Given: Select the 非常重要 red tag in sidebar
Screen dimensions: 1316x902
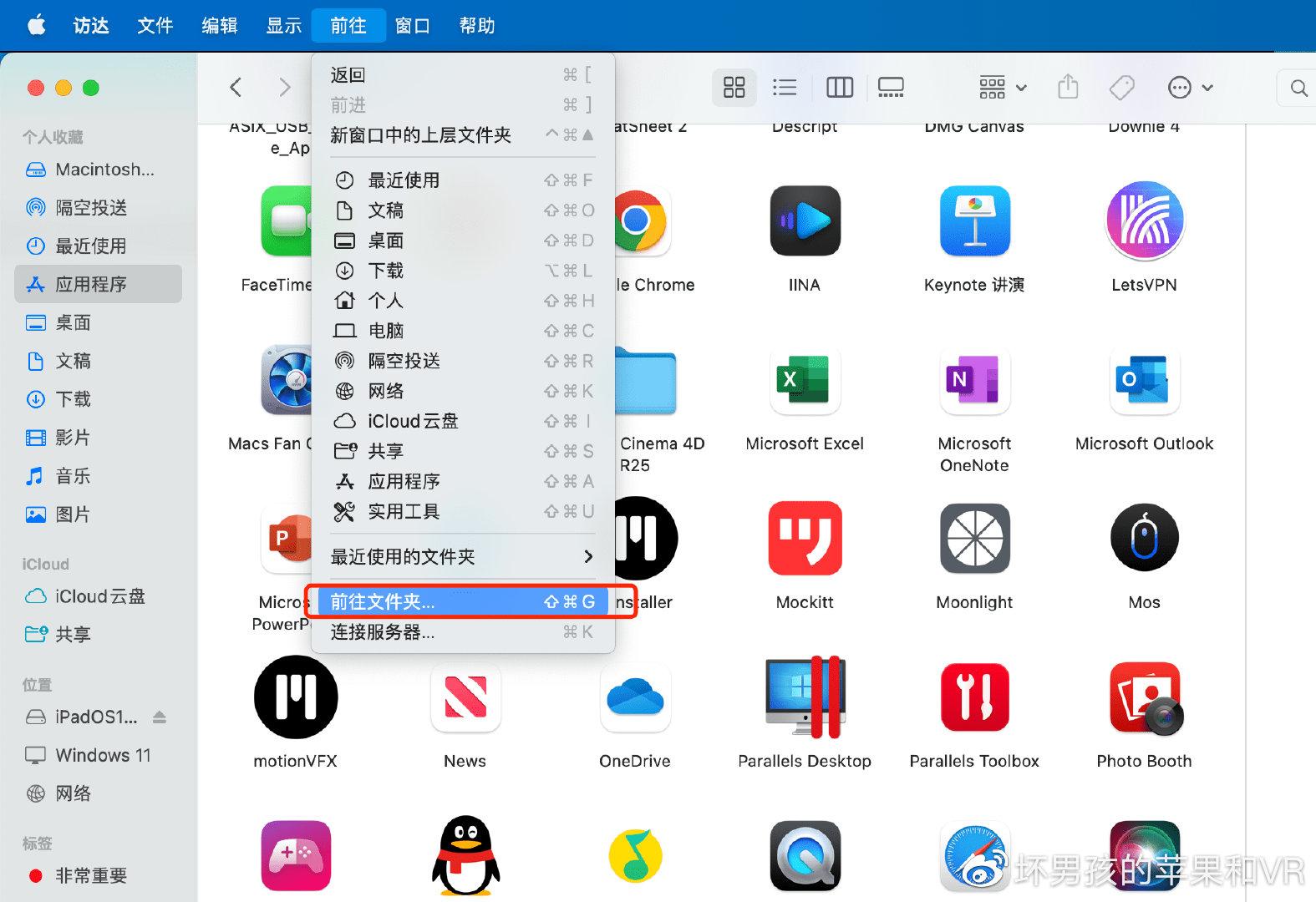Looking at the screenshot, I should [x=99, y=875].
